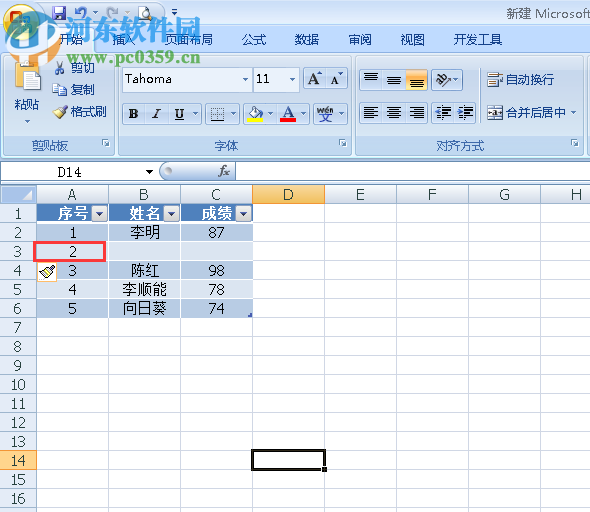Viewport: 590px width, 512px height.
Task: Open Print Preview from quick access toolbar
Action: tap(144, 13)
